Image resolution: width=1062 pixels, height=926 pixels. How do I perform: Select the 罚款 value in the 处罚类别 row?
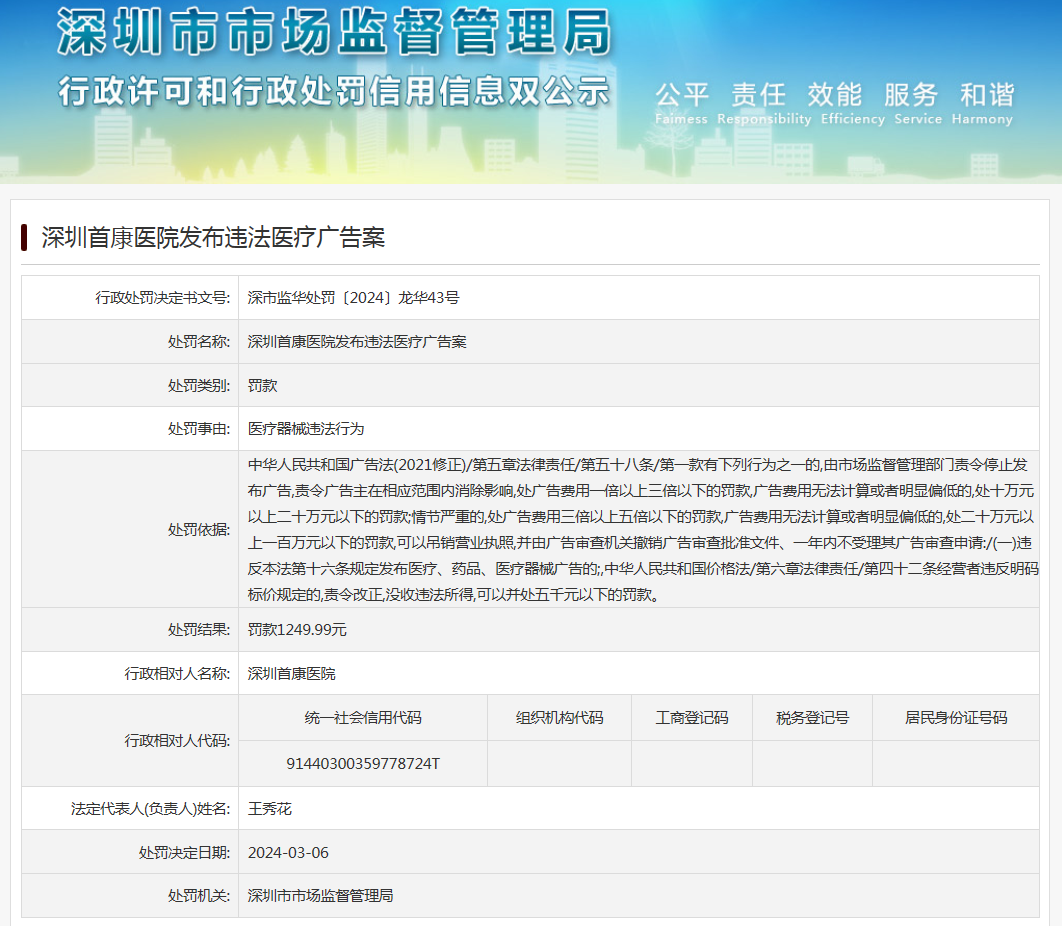tap(263, 386)
